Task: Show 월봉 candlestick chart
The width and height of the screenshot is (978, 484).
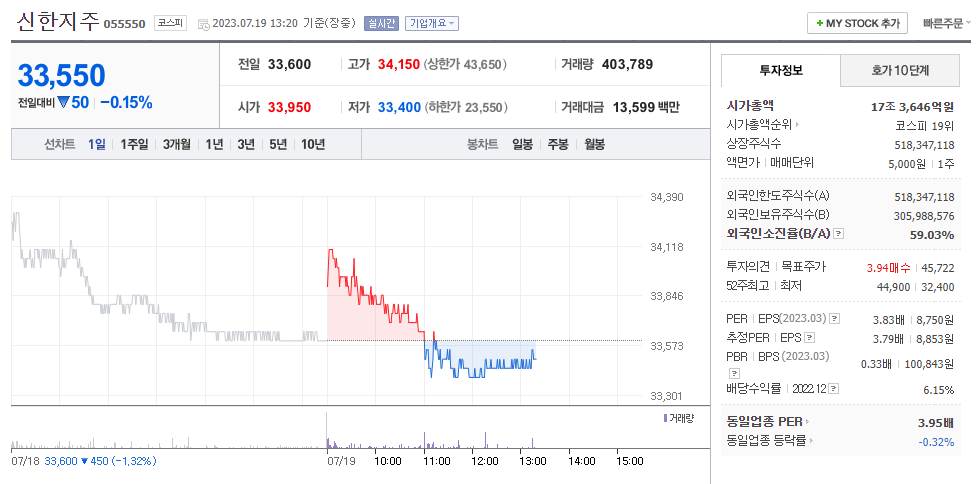Action: coord(594,144)
